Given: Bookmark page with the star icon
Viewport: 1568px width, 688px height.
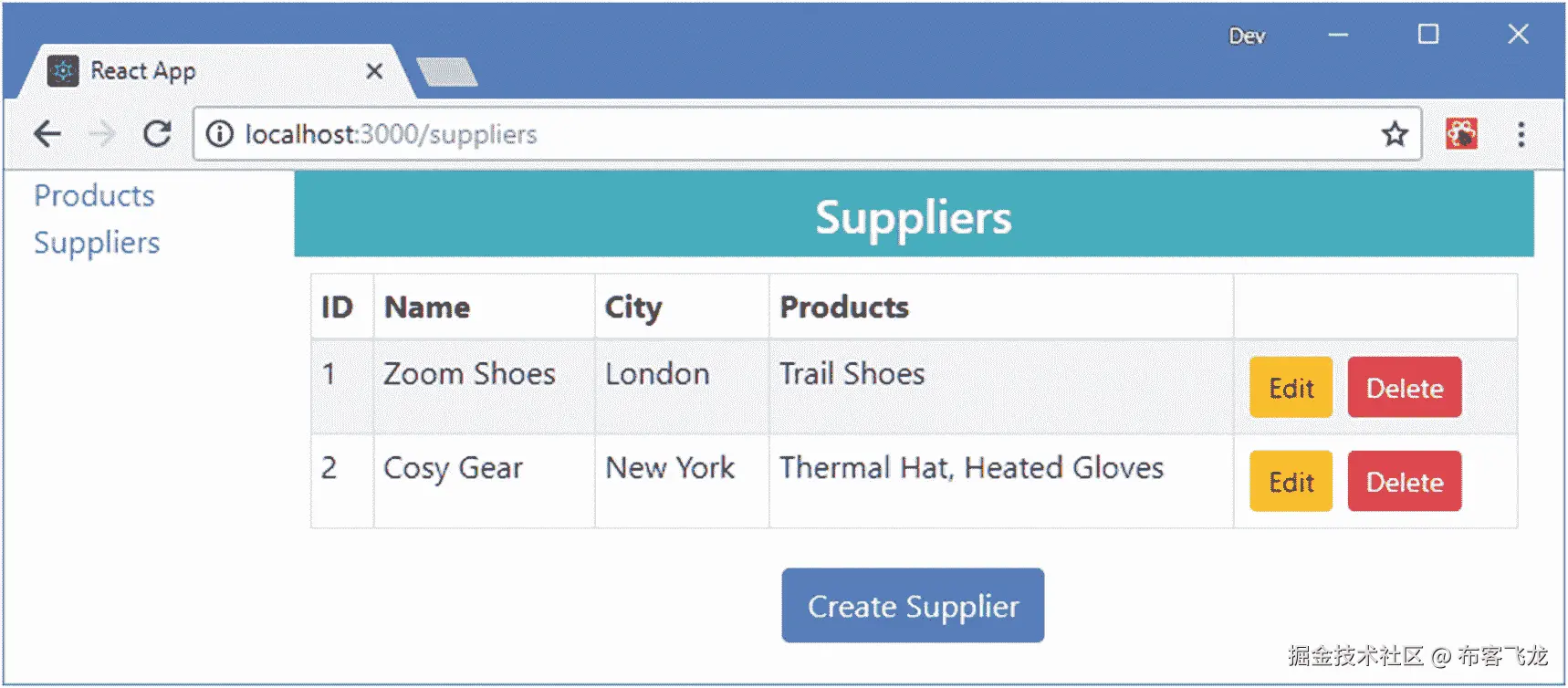Looking at the screenshot, I should pyautogui.click(x=1394, y=134).
